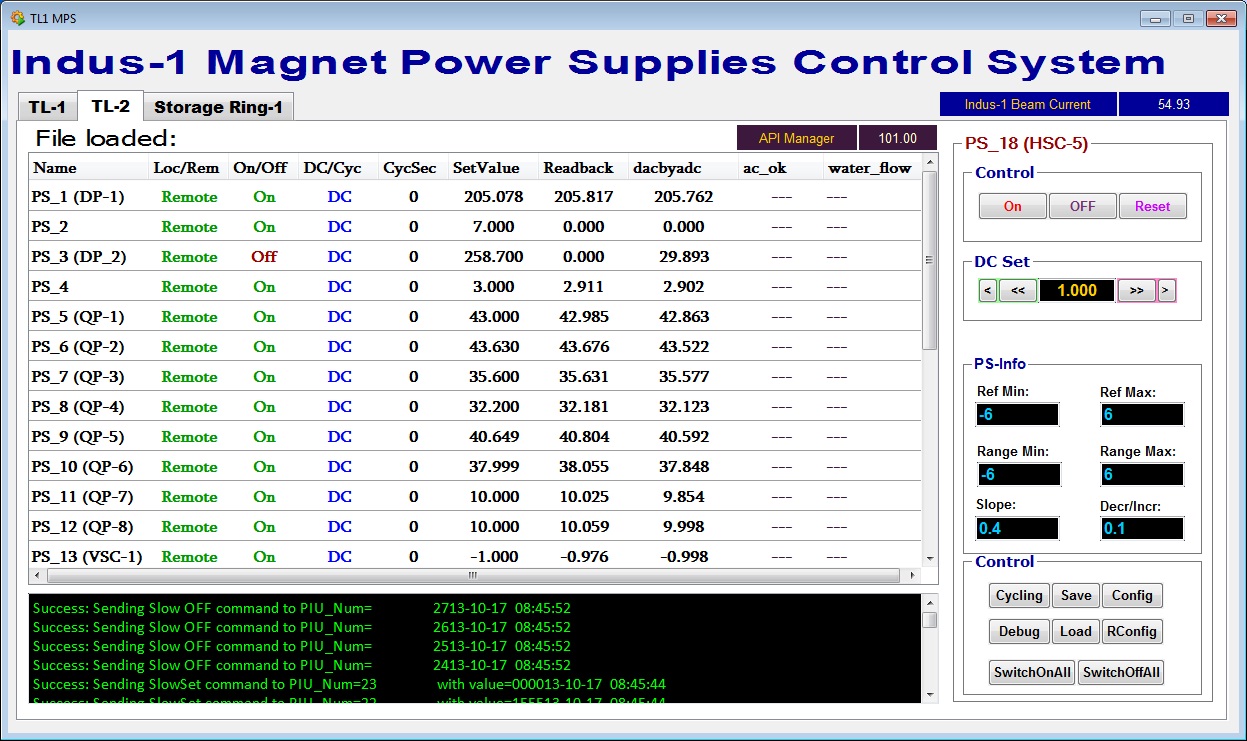1247x741 pixels.
Task: Click the DC/Cyc column header
Action: click(x=339, y=168)
